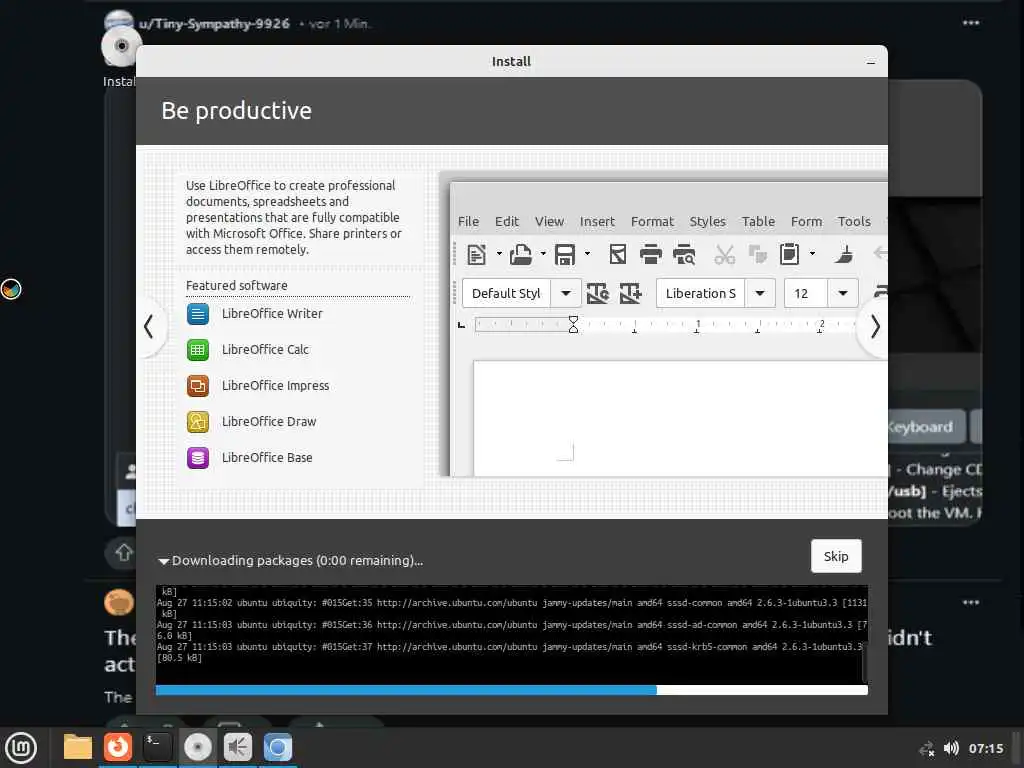
Task: Click the tab stop type selector on ruler
Action: (x=461, y=325)
